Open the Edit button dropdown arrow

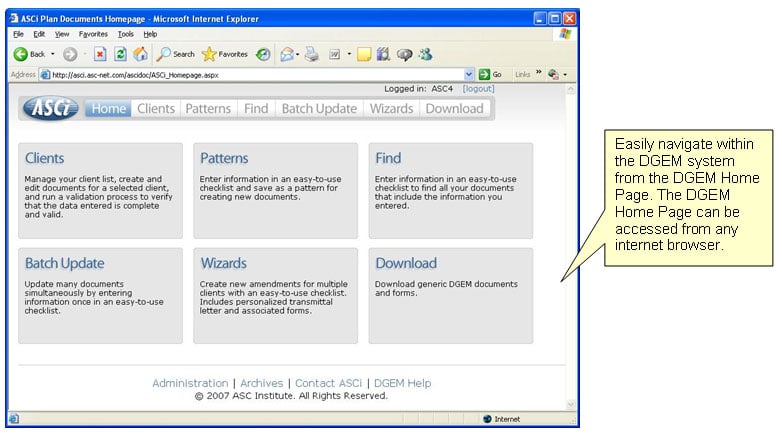click(x=349, y=54)
